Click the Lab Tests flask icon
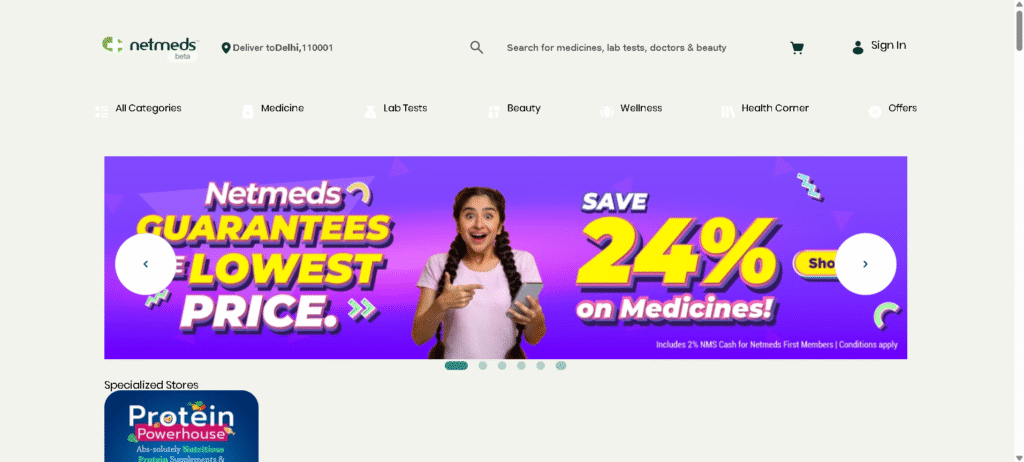 [370, 112]
